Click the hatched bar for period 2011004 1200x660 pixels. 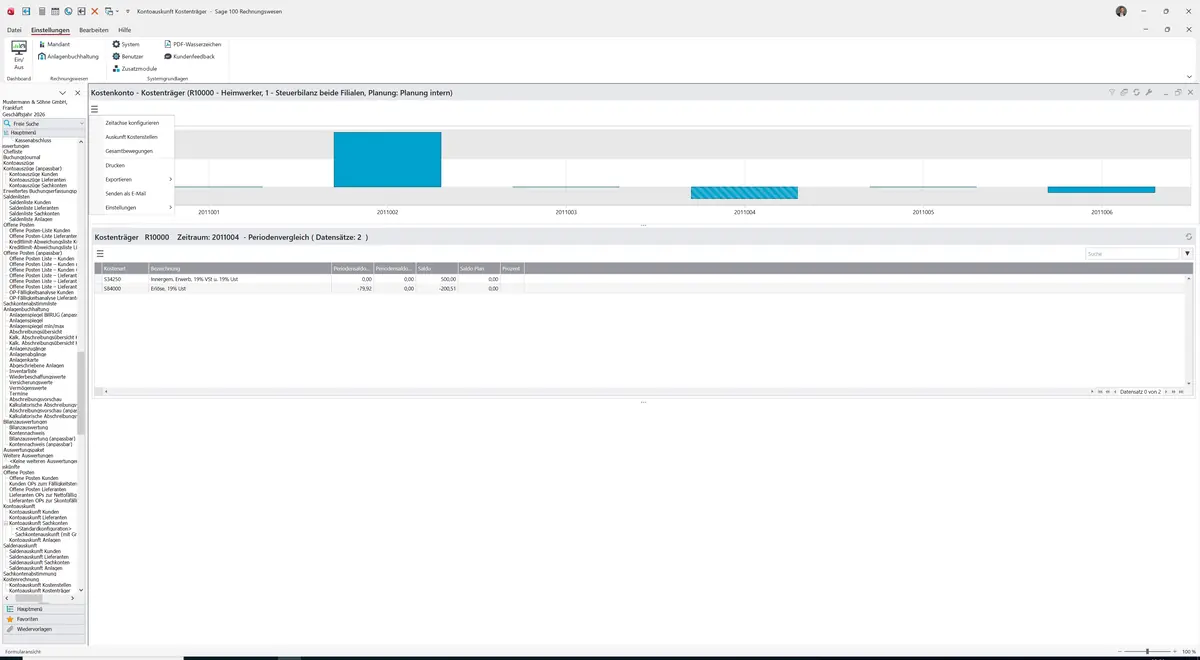point(744,192)
